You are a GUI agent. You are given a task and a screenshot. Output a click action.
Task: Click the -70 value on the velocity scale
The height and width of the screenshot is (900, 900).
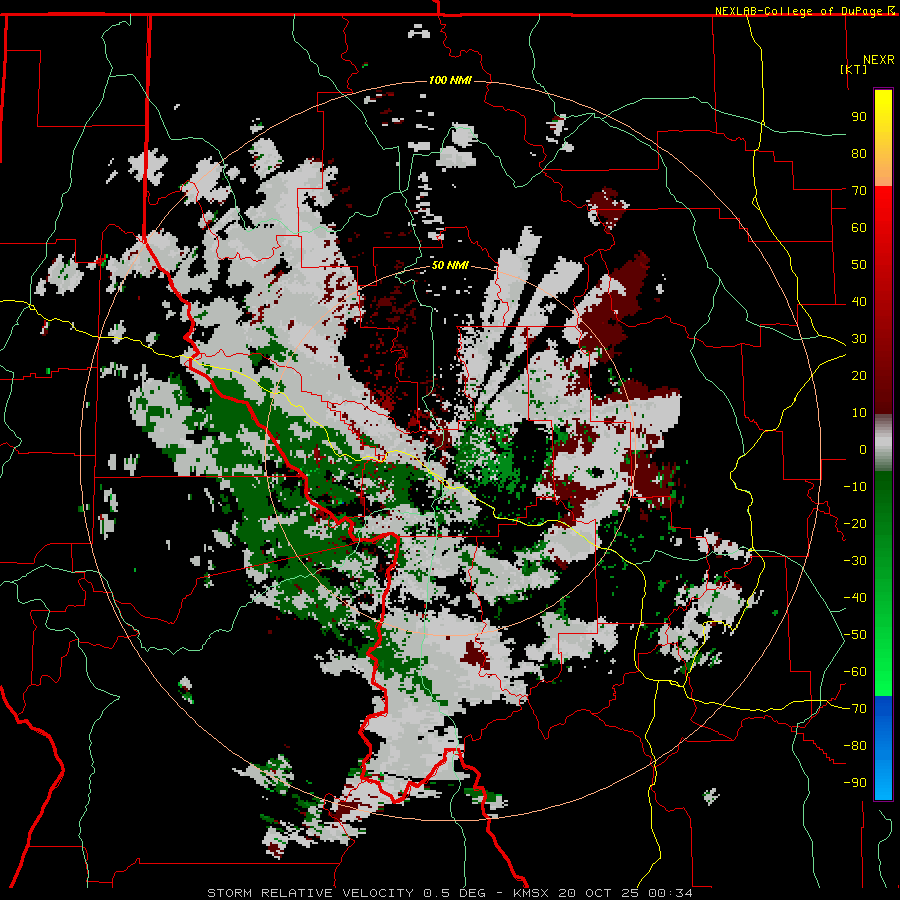[855, 709]
